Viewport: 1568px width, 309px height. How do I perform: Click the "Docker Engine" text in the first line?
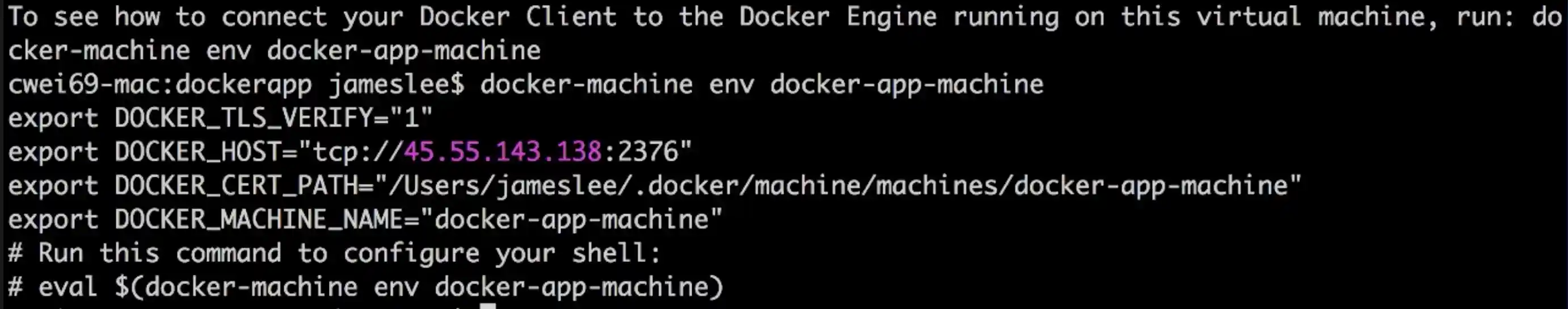(837, 16)
